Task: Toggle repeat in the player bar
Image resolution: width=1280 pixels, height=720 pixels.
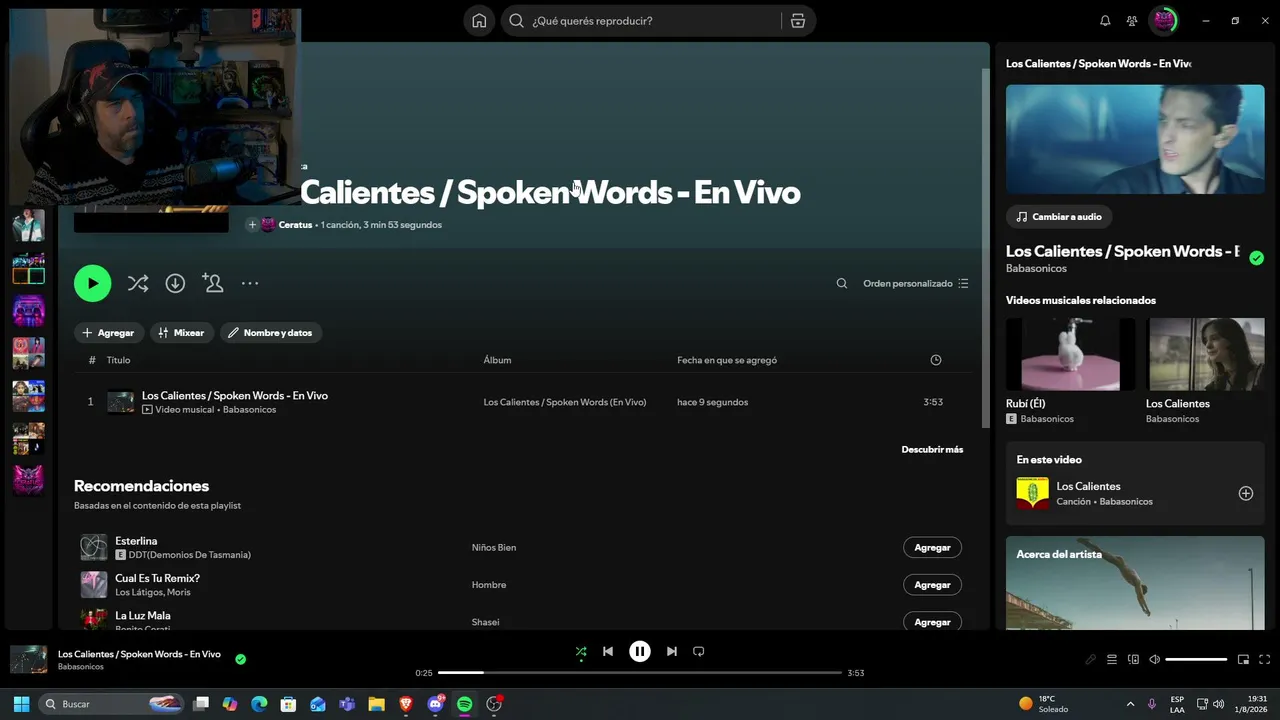Action: [699, 652]
